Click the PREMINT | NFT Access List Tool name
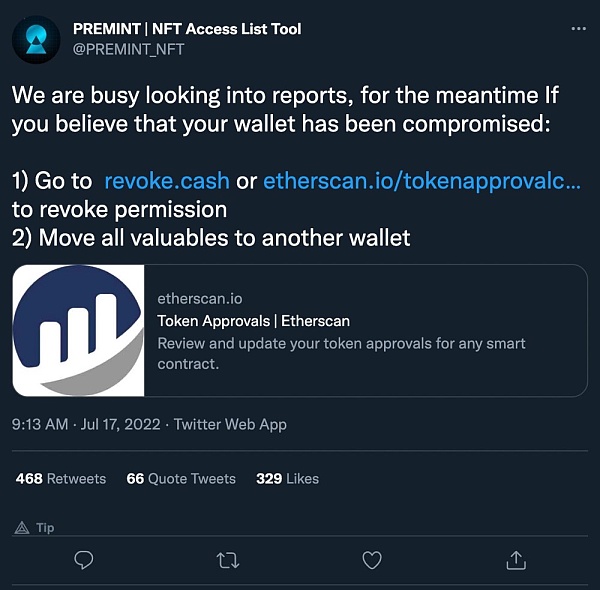The image size is (600, 590). [x=201, y=29]
